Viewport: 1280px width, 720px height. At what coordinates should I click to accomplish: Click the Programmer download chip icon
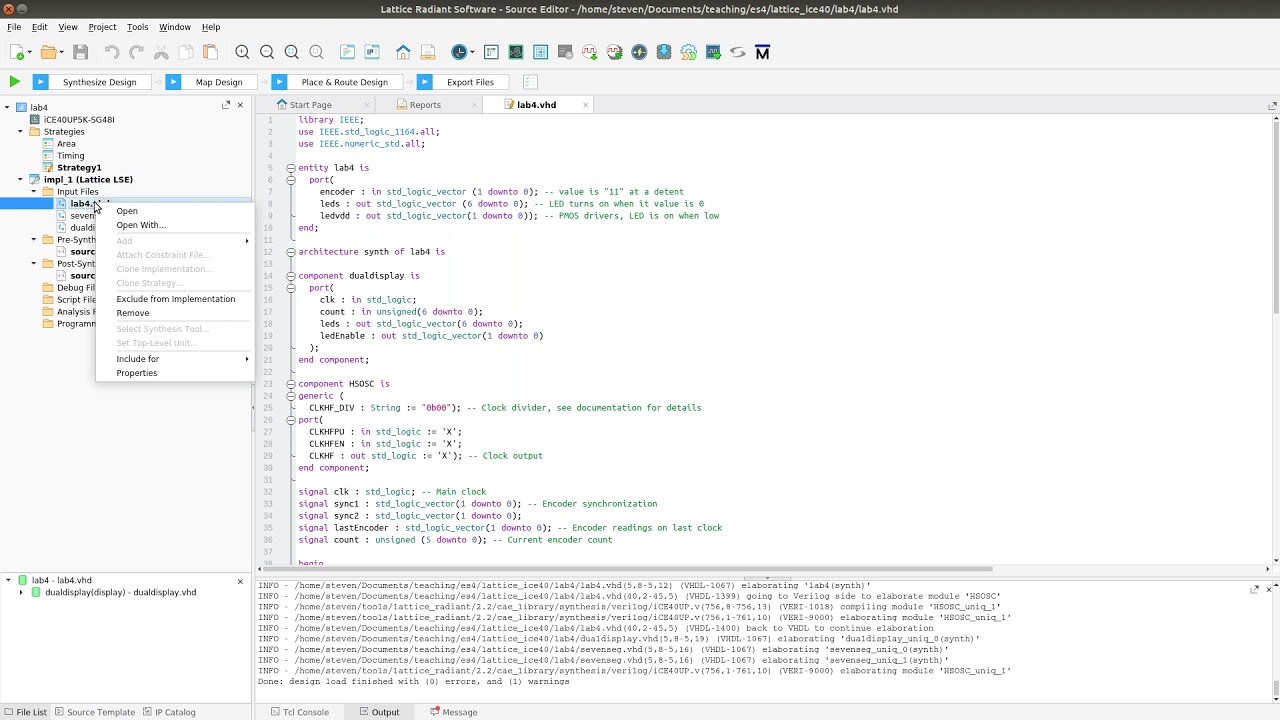(x=664, y=52)
